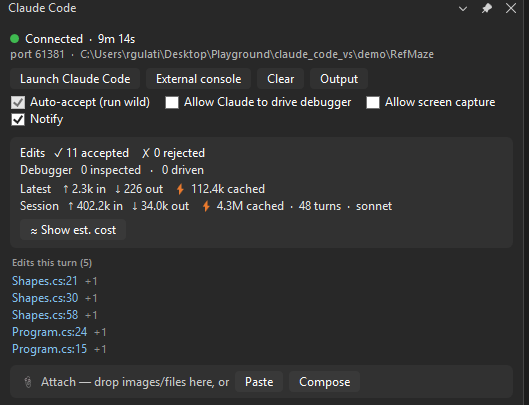Uncheck the Notify checkbox

[18, 119]
